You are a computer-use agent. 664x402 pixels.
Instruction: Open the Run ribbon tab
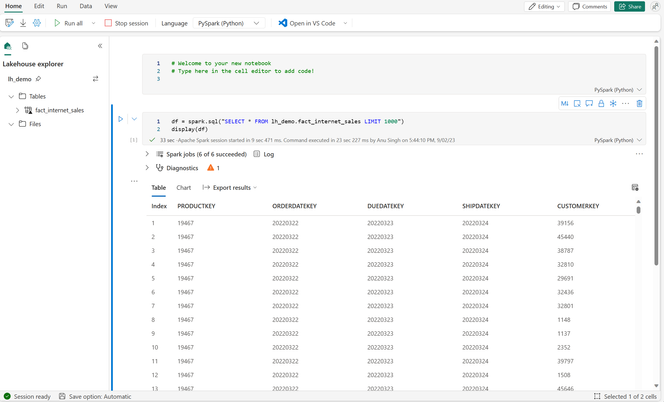pyautogui.click(x=62, y=6)
